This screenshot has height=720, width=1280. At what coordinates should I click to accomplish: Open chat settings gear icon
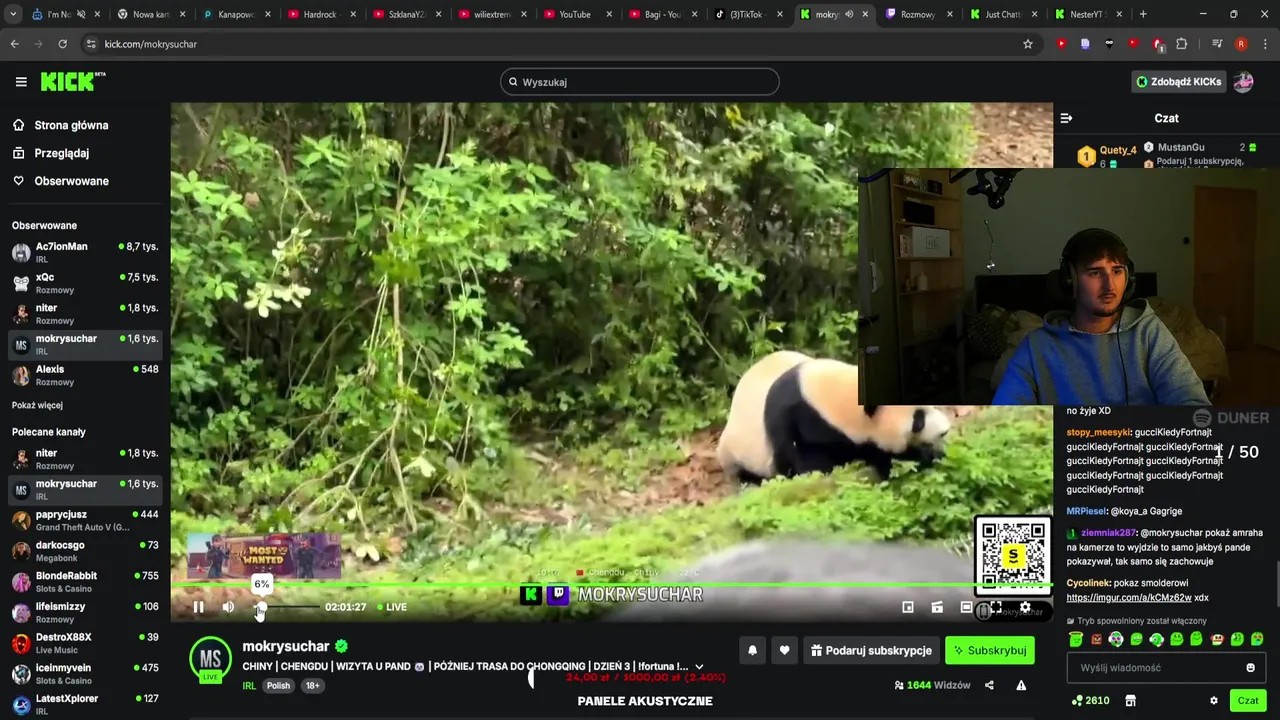click(1214, 701)
